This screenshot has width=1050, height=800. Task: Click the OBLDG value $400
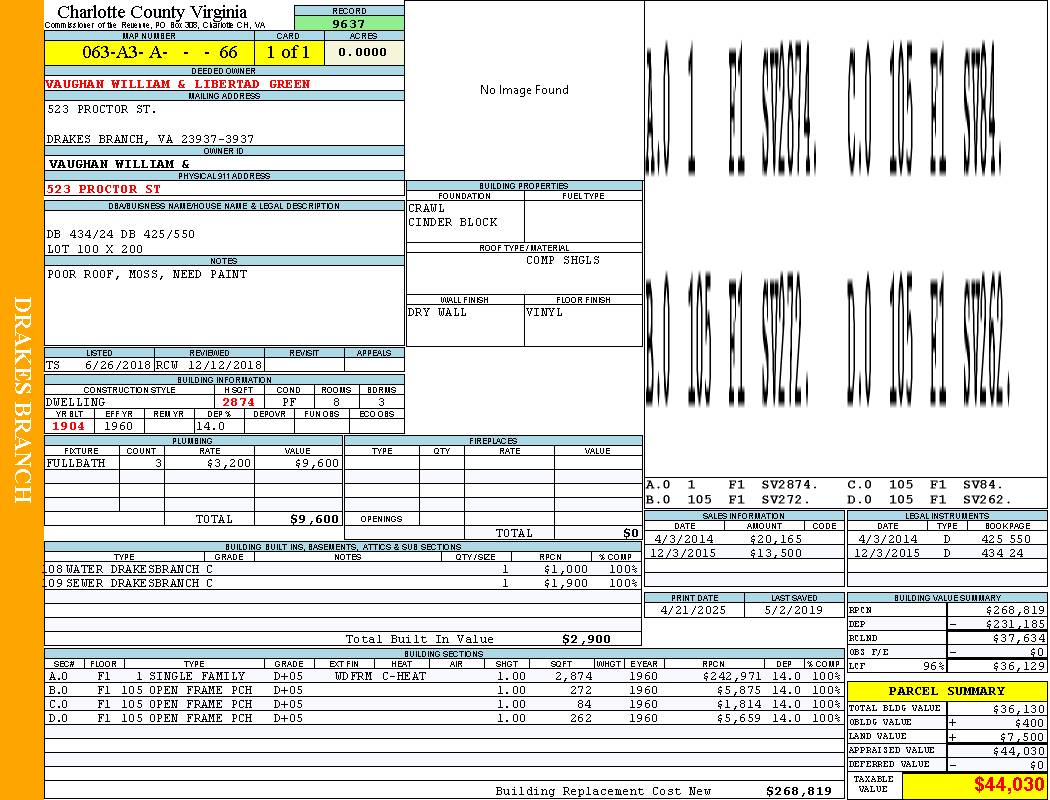coord(1030,723)
